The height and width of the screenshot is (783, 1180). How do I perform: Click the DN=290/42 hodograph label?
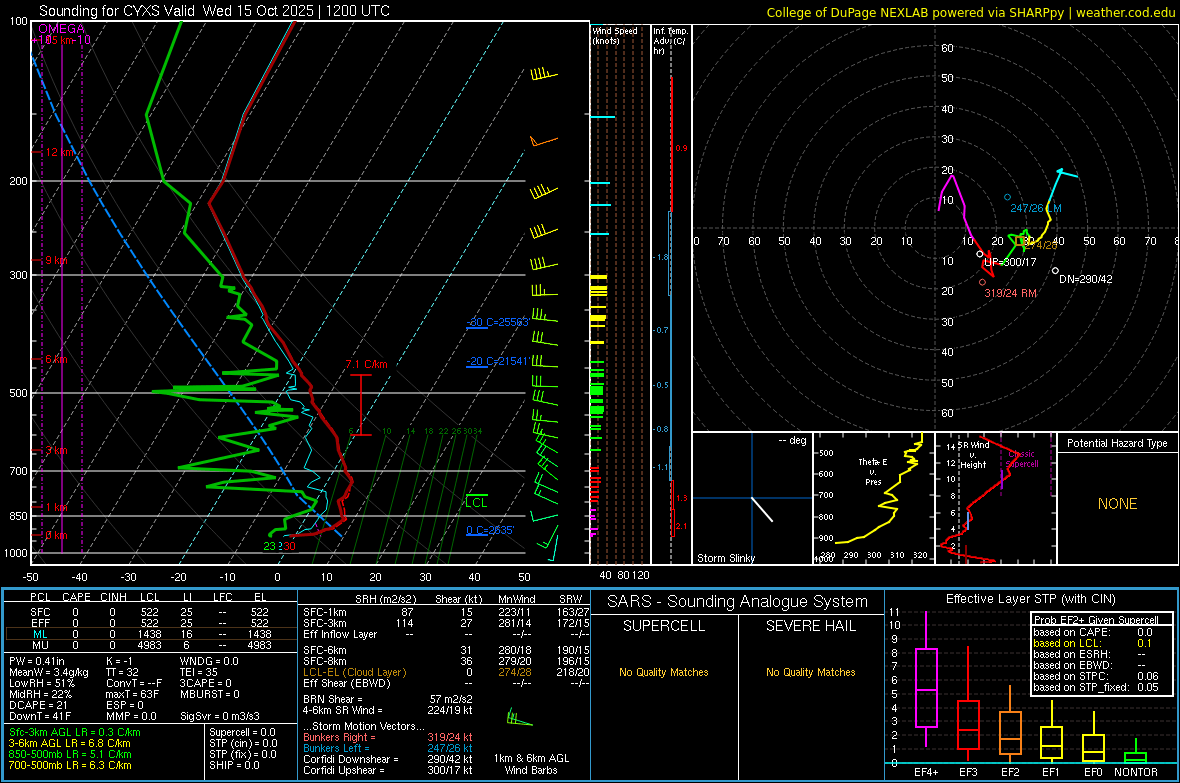[x=1086, y=279]
